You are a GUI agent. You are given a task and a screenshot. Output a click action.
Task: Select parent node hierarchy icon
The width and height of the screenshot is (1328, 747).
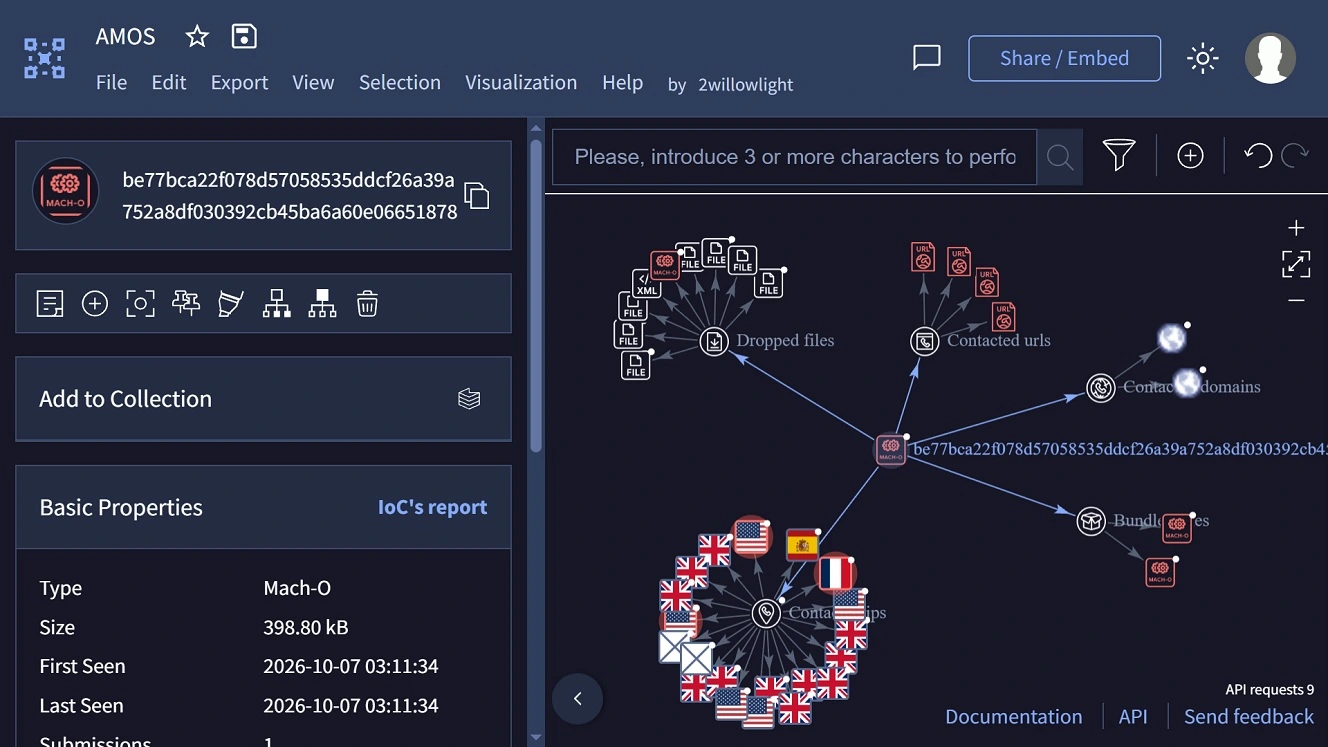click(322, 304)
